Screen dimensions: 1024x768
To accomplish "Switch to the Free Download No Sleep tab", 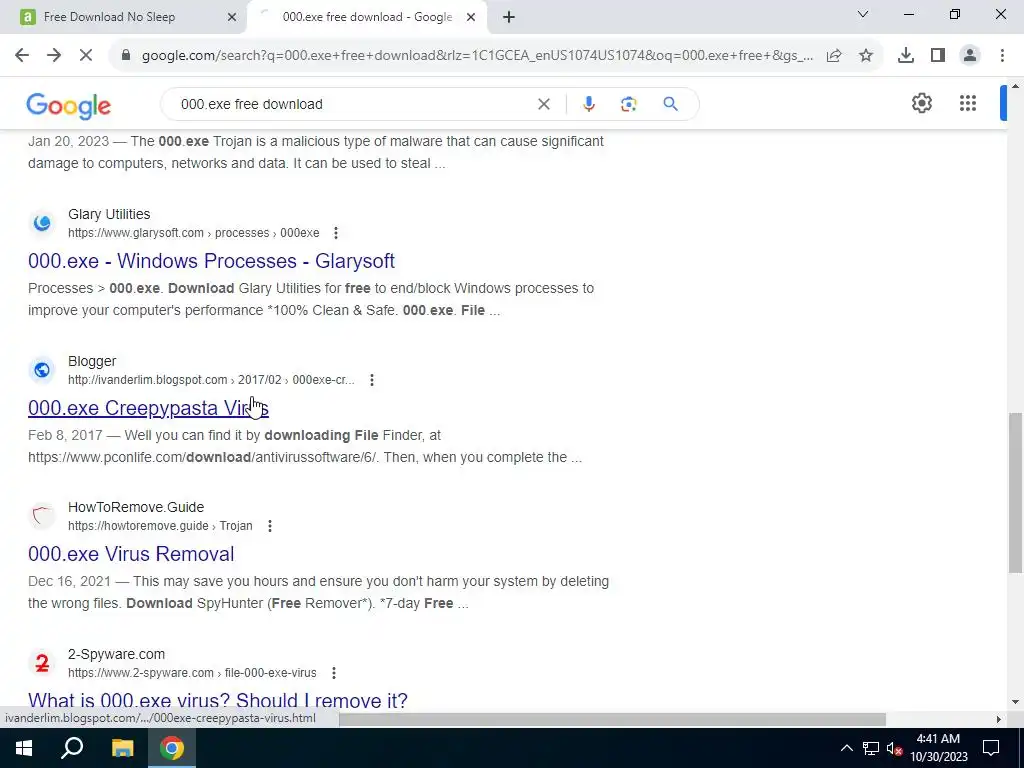I will tap(124, 17).
